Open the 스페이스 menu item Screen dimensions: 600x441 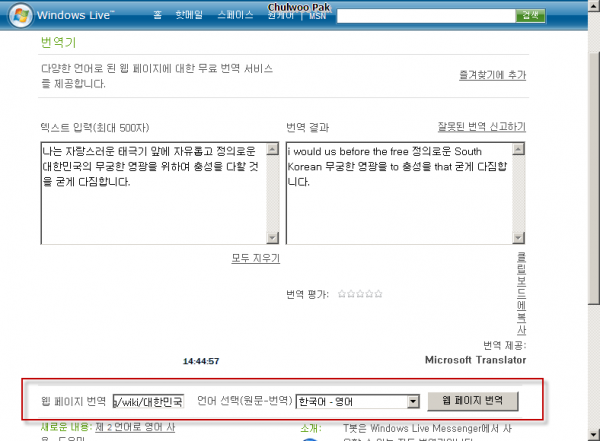click(235, 15)
